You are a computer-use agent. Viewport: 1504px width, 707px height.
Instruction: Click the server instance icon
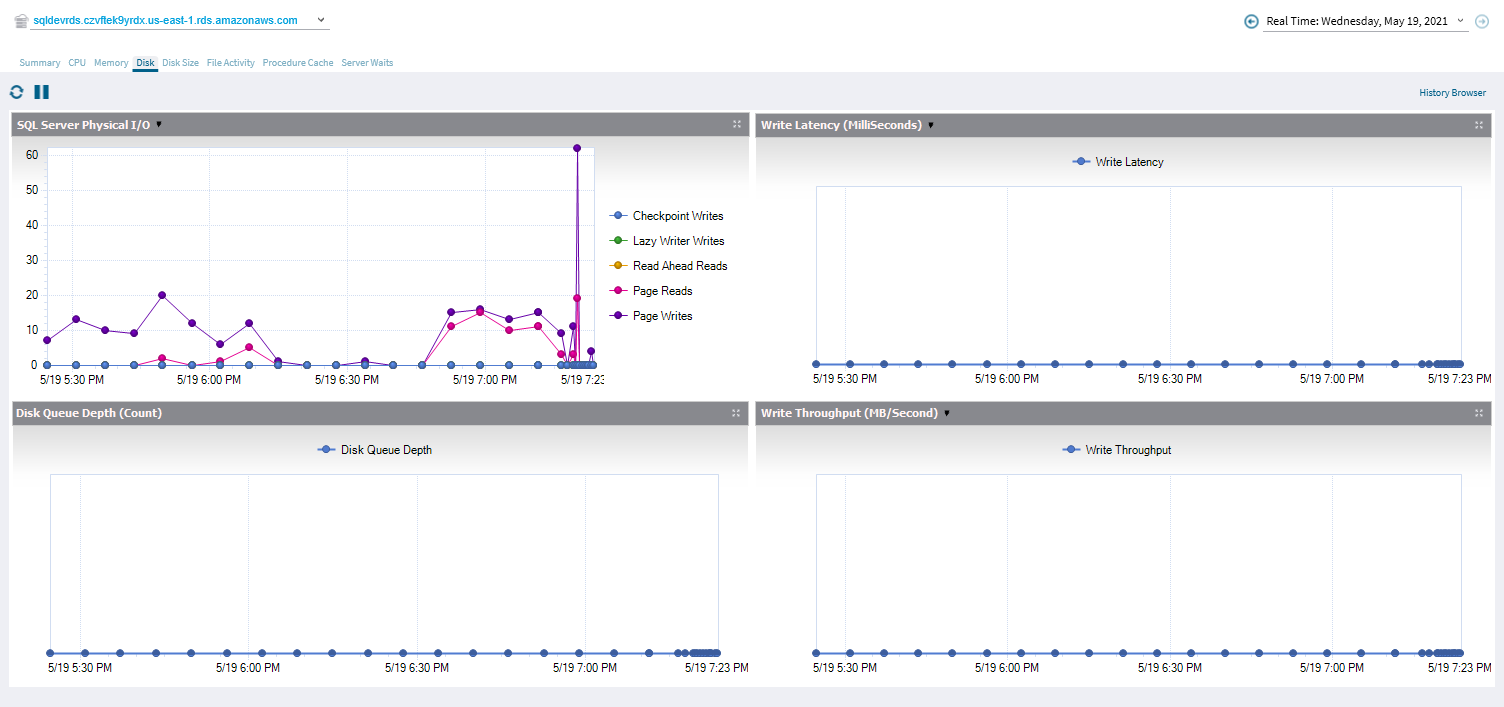(20, 21)
